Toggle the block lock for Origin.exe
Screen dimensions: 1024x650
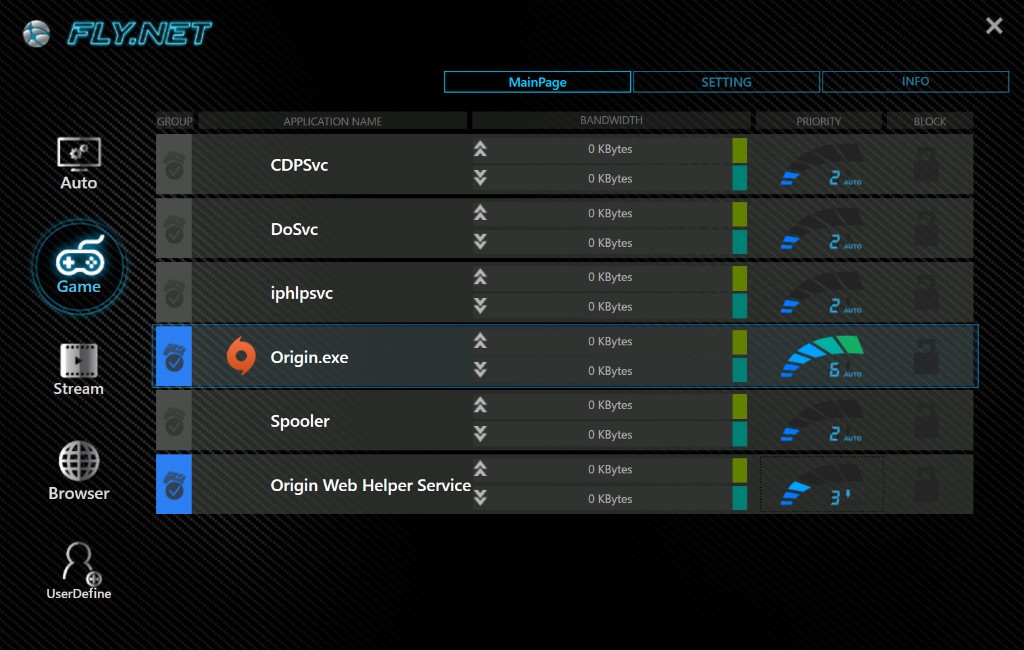[x=925, y=356]
